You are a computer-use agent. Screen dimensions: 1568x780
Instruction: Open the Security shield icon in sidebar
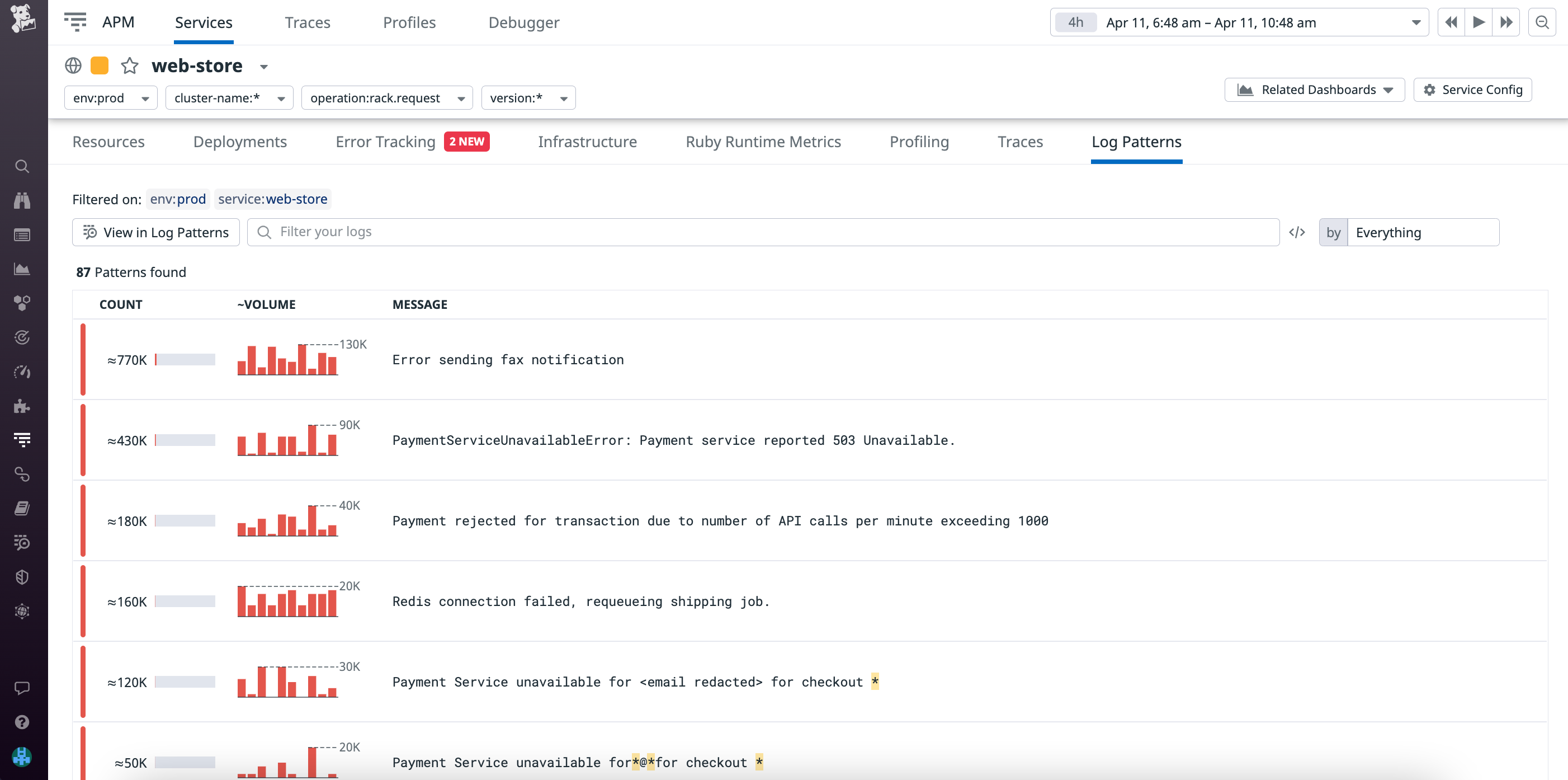pyautogui.click(x=22, y=577)
